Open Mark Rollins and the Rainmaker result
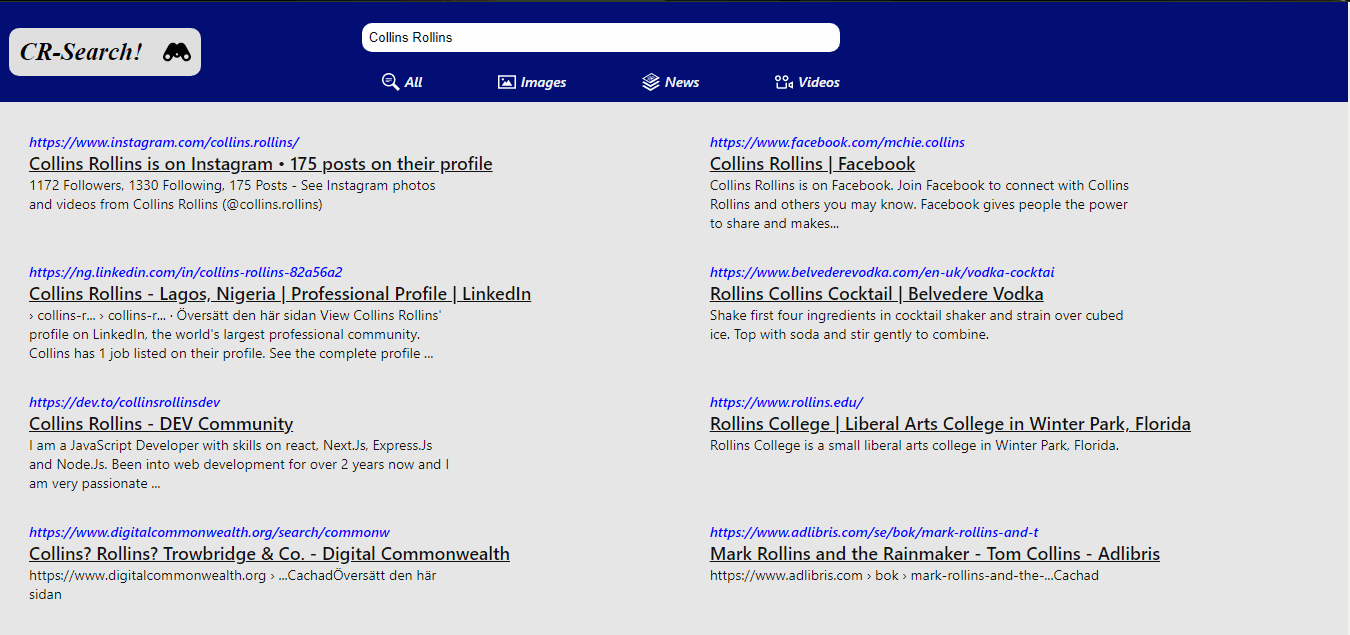The image size is (1350, 635). click(x=935, y=554)
